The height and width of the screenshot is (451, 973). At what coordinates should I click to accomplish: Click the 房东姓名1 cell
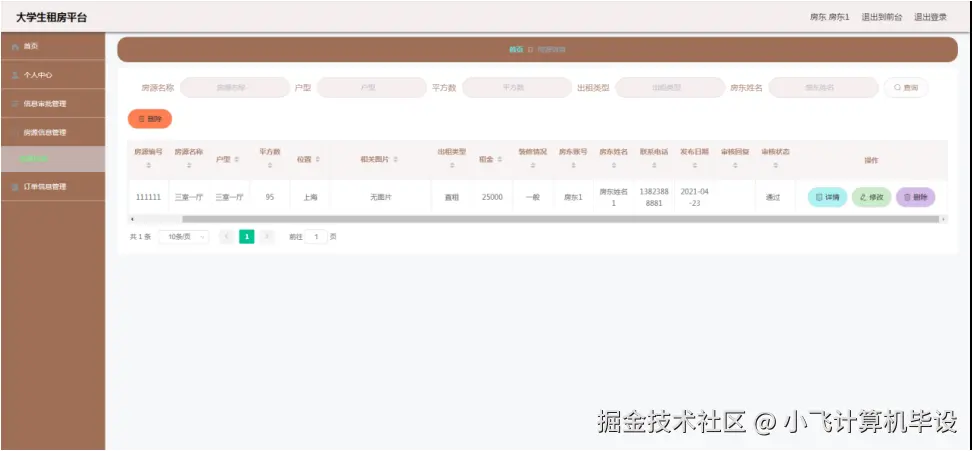coord(614,197)
